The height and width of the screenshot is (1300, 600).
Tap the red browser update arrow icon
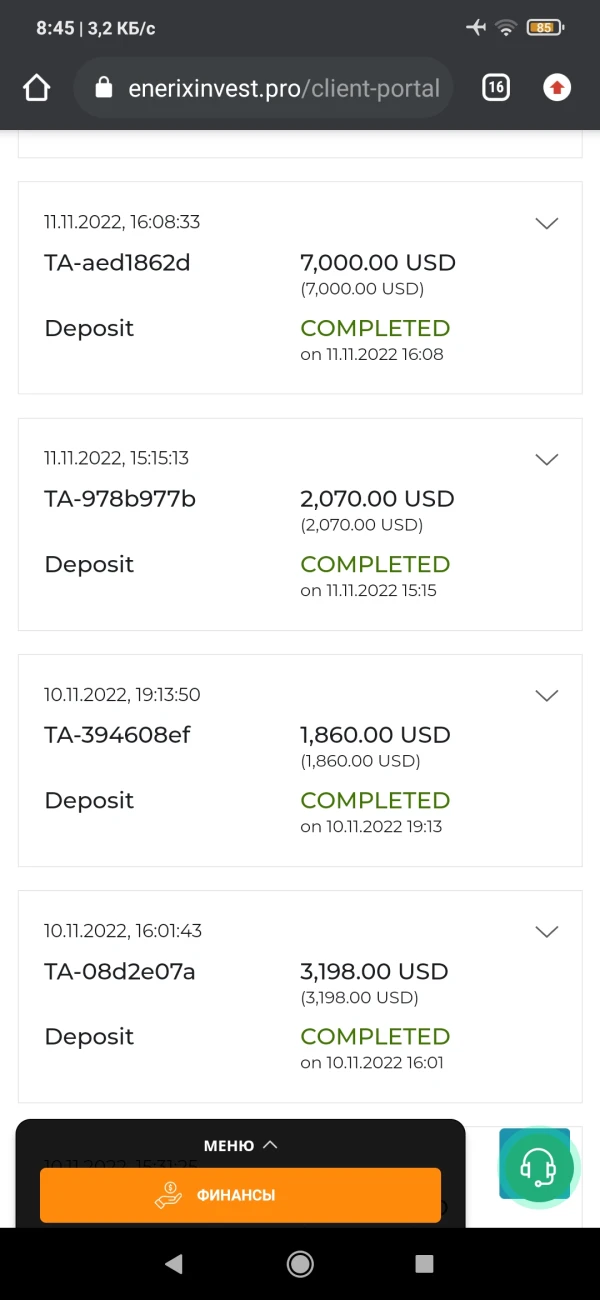pyautogui.click(x=557, y=88)
